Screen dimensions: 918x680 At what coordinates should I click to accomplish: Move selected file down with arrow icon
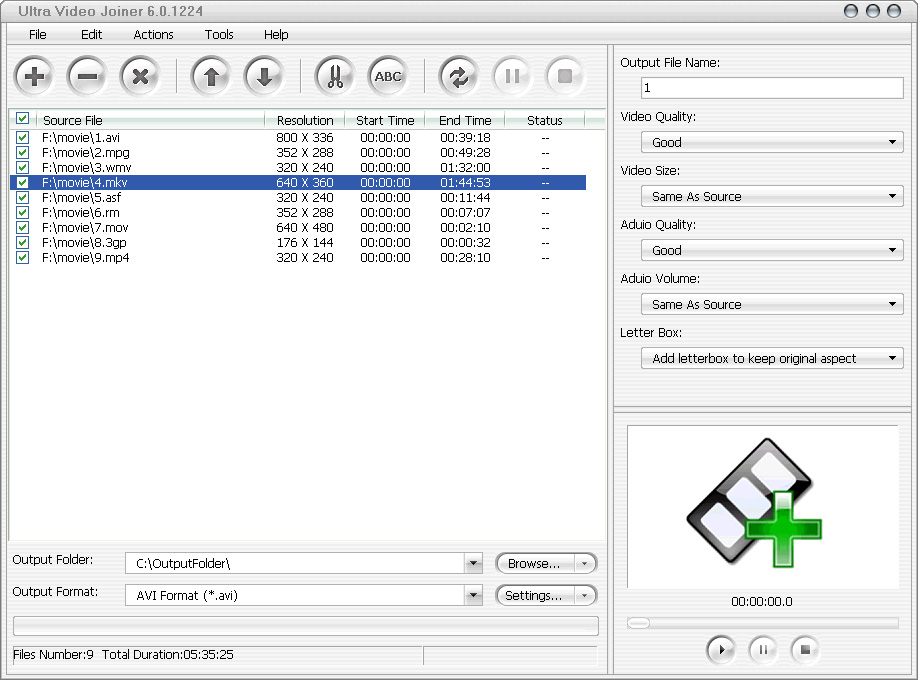point(264,76)
